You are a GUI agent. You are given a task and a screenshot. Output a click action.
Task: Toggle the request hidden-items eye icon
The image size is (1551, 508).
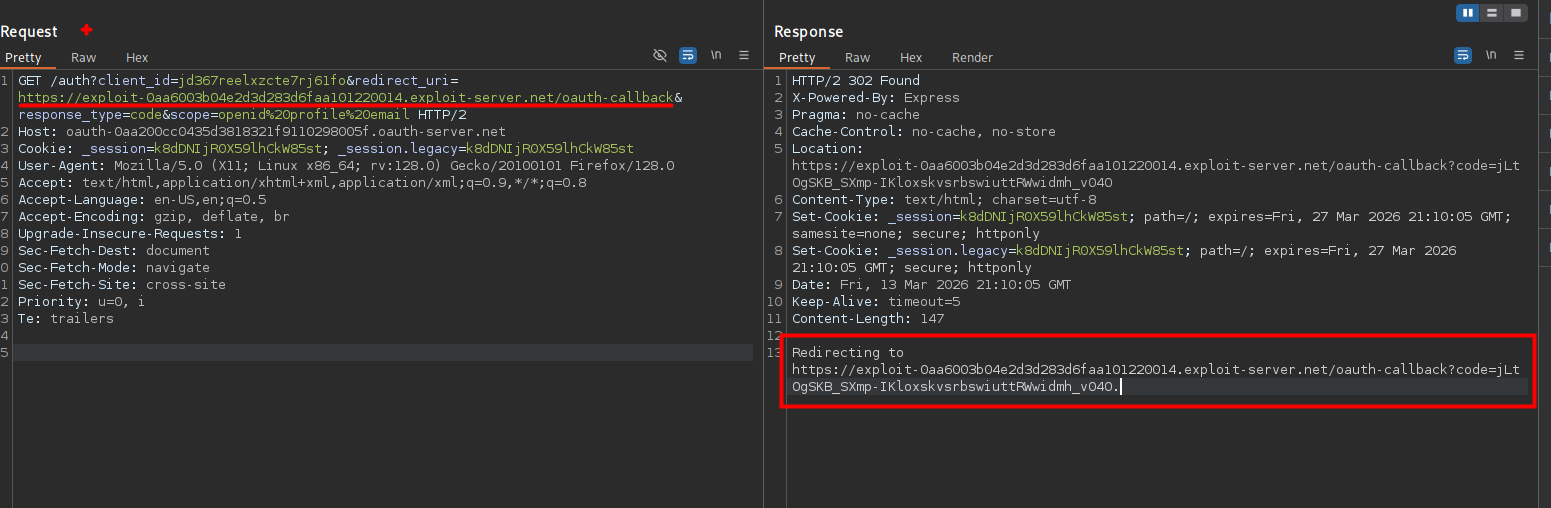click(660, 56)
